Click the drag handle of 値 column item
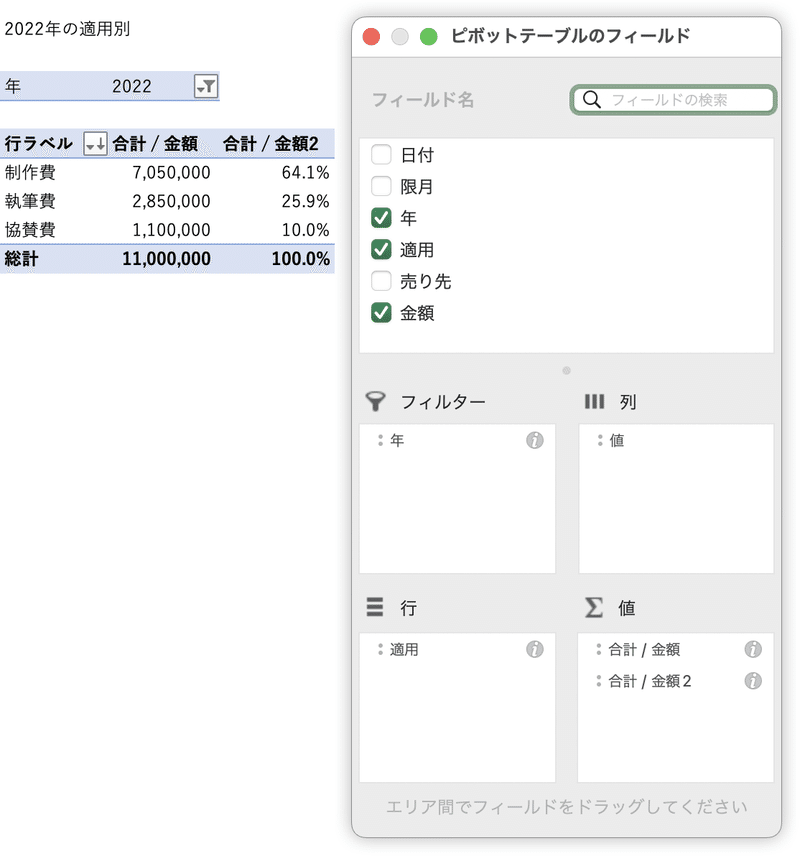This screenshot has width=800, height=856. (600, 440)
